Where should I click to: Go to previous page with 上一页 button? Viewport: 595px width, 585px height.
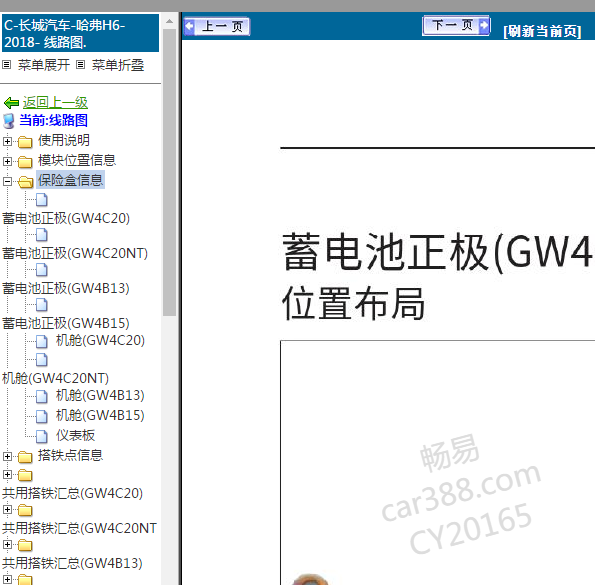point(217,26)
